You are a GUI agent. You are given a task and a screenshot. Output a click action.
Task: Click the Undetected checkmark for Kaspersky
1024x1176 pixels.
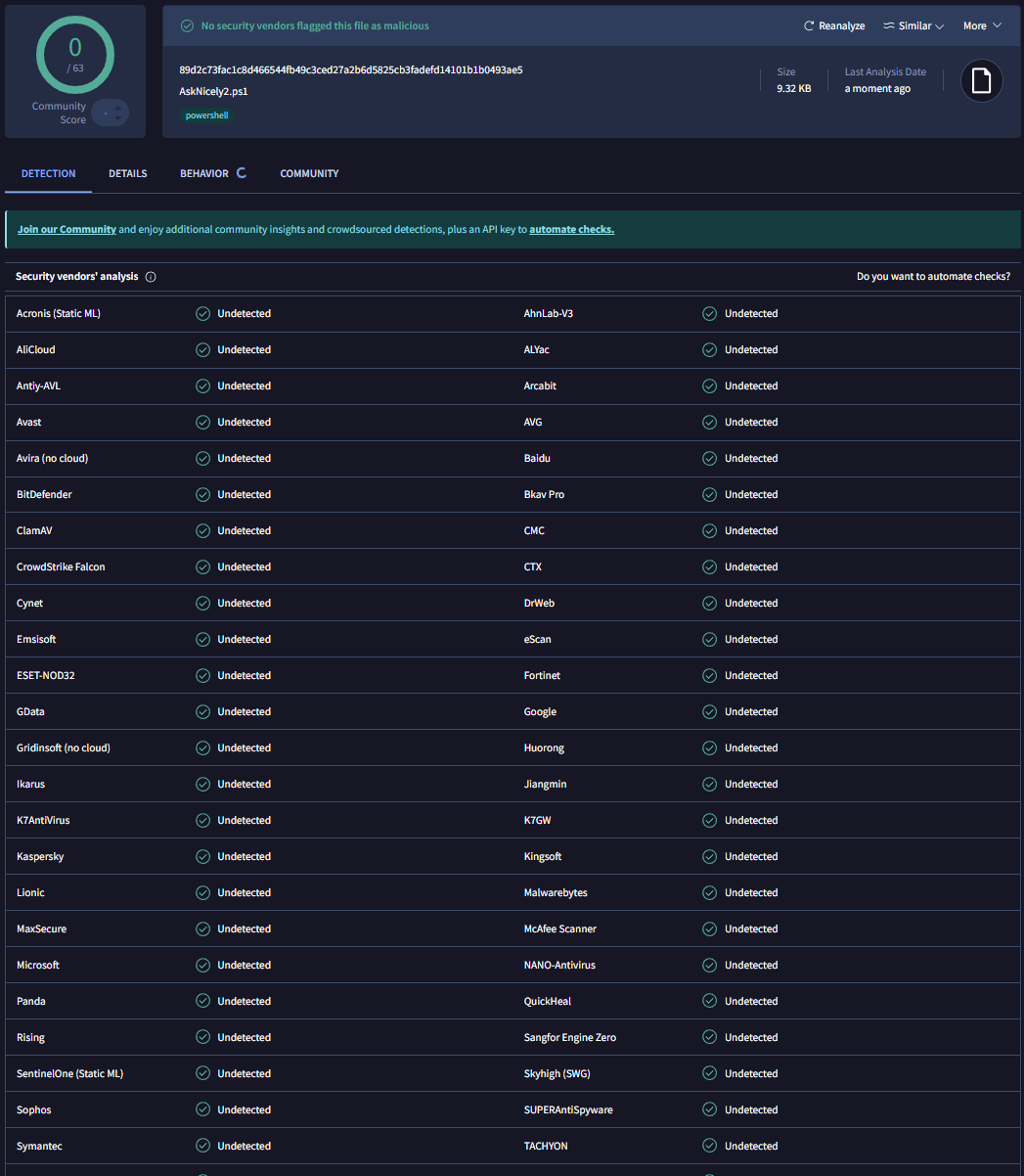[203, 857]
